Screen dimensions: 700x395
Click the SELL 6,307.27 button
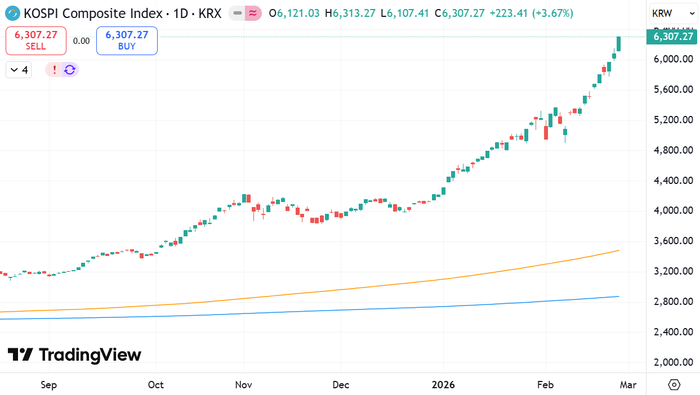(x=36, y=41)
